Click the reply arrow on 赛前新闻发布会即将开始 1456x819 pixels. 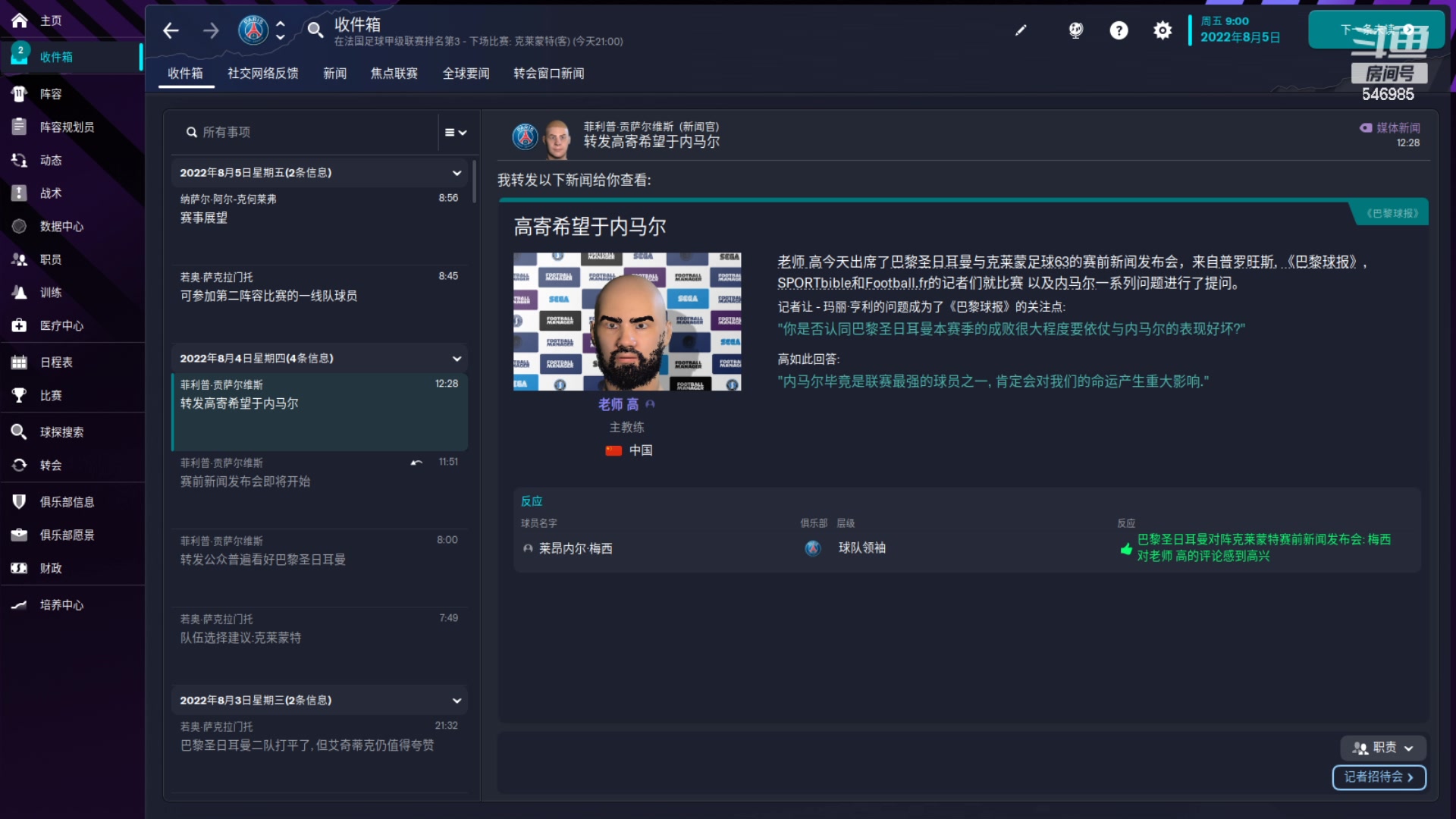[x=416, y=463]
